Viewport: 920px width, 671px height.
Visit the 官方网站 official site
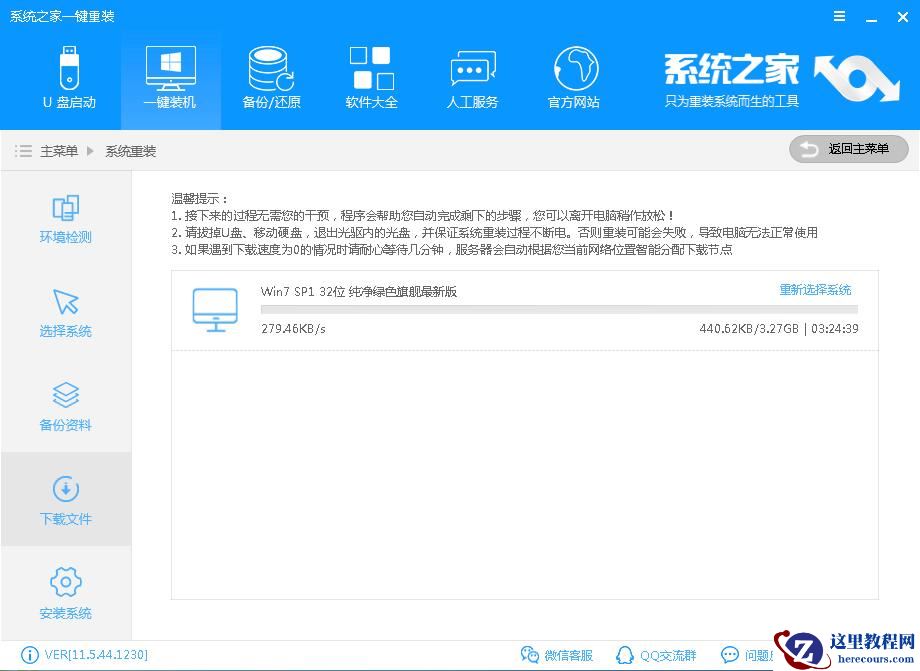point(572,78)
